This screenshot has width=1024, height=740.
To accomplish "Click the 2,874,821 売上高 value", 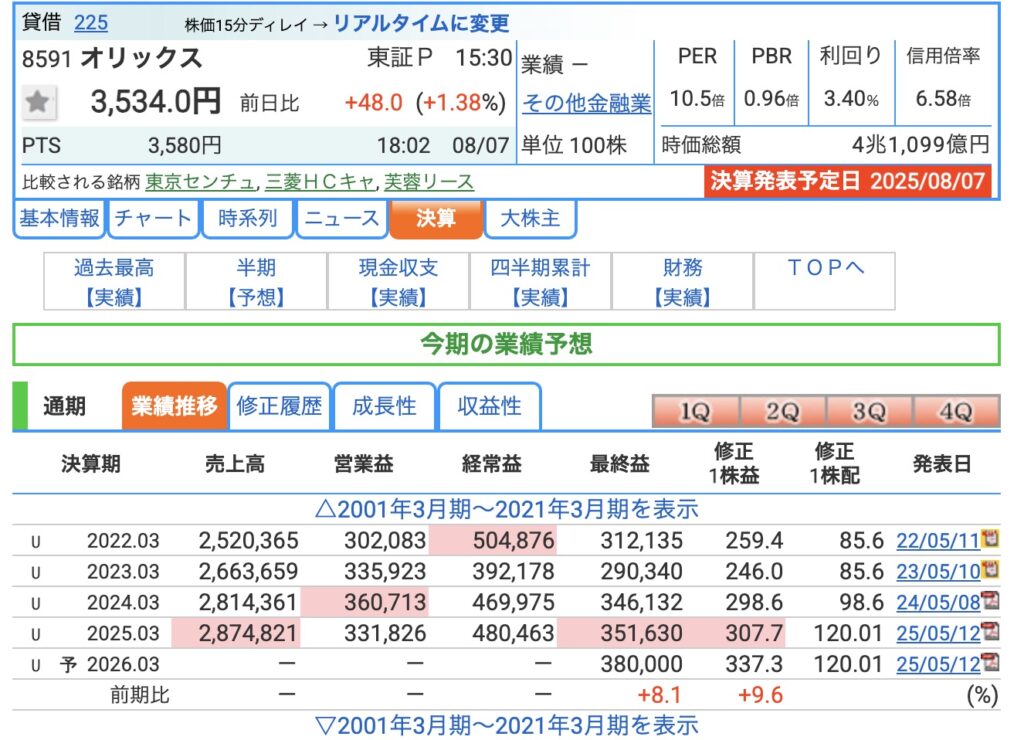I will pos(248,634).
